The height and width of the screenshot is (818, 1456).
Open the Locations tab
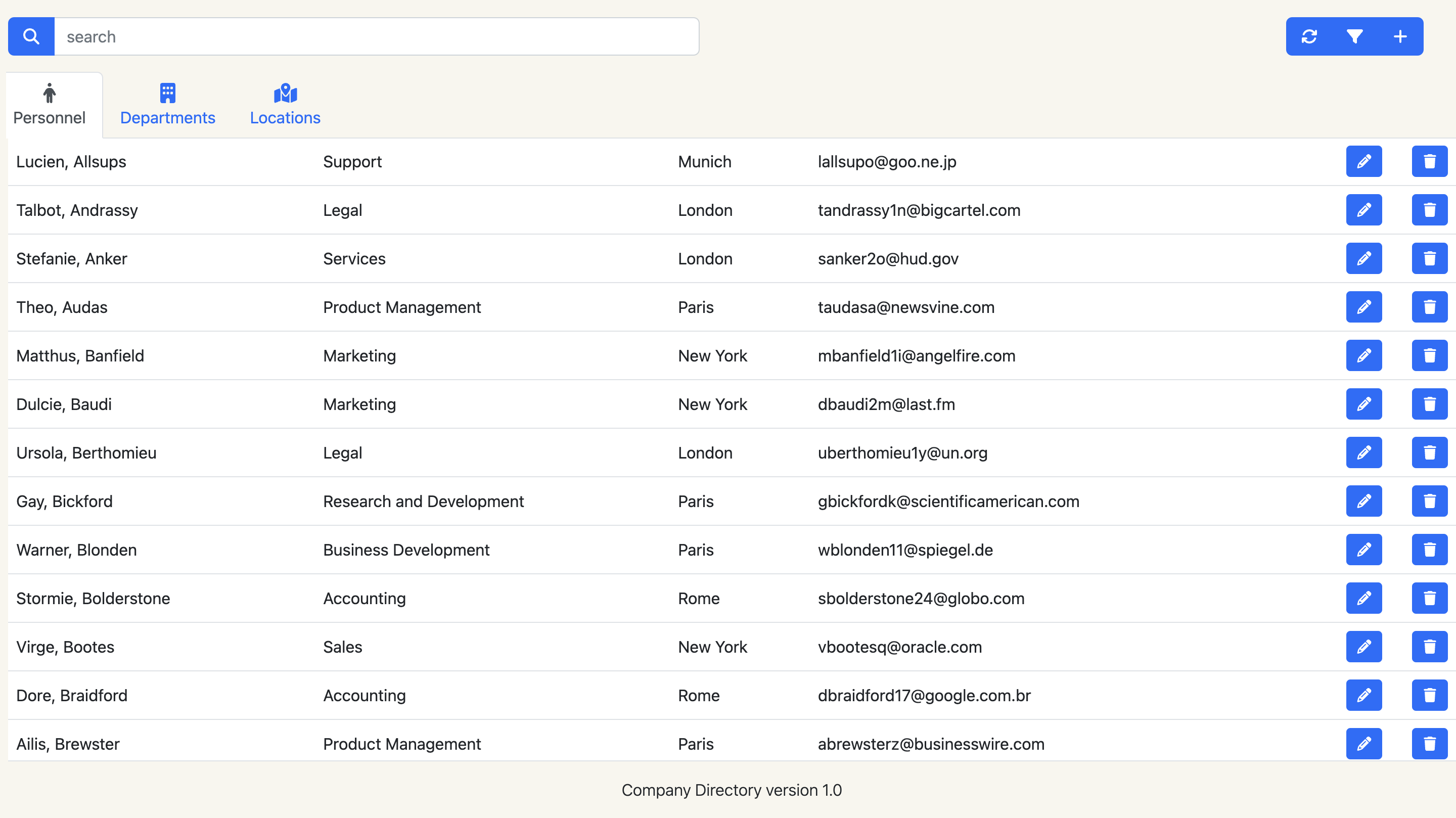coord(285,105)
